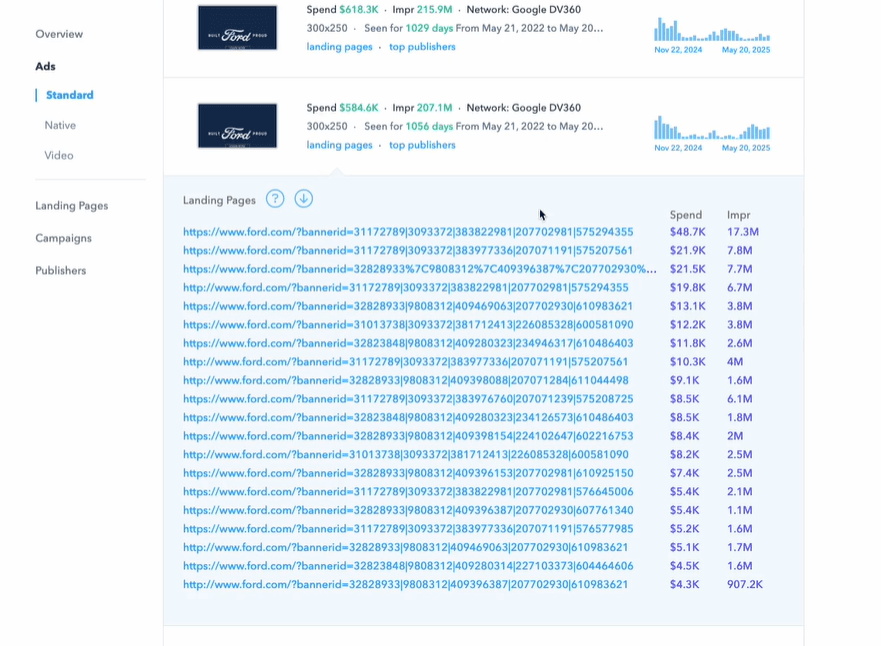Open the landing page URL with 907.2K impressions

click(x=405, y=584)
